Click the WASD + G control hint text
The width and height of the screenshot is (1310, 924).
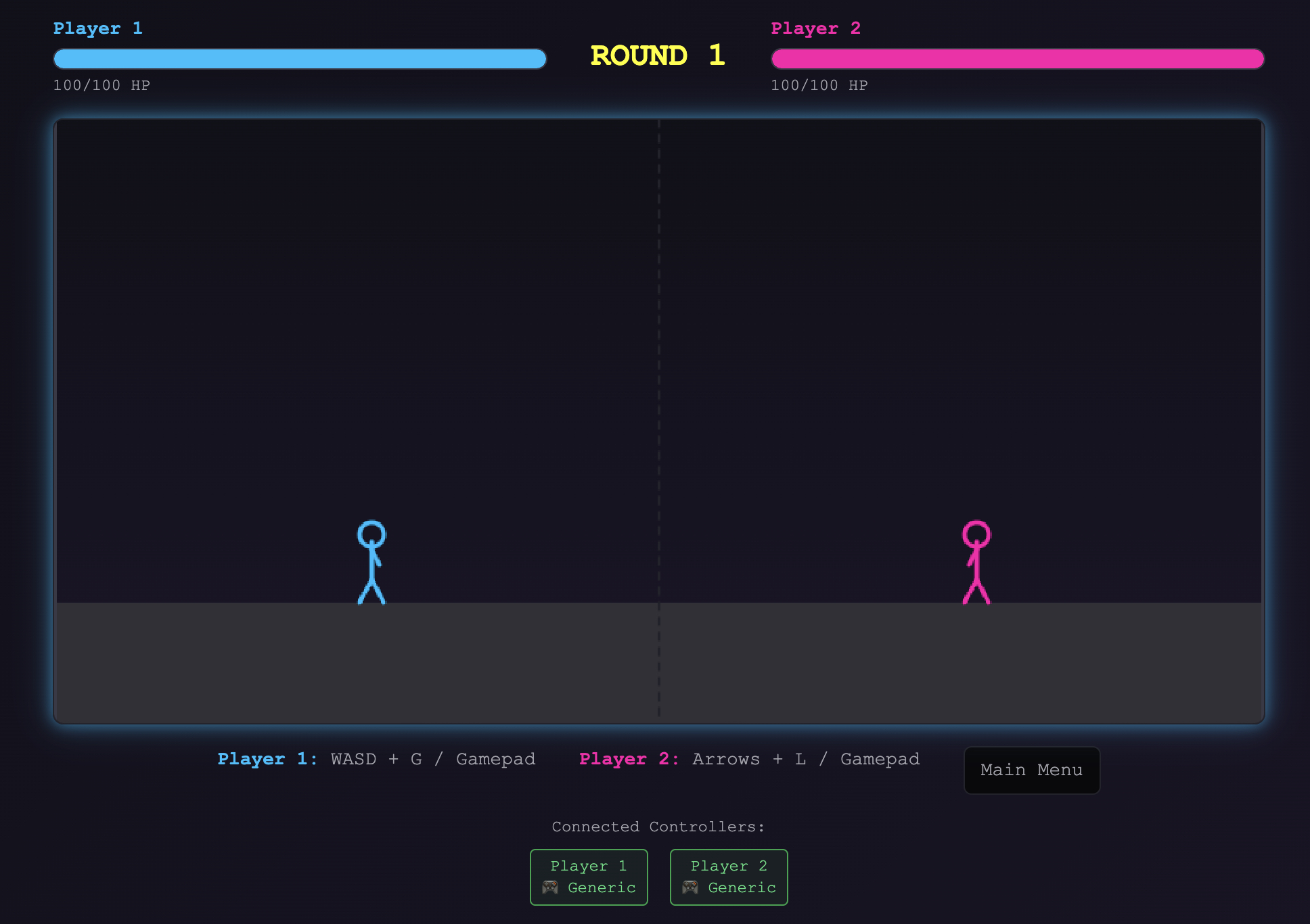(431, 759)
